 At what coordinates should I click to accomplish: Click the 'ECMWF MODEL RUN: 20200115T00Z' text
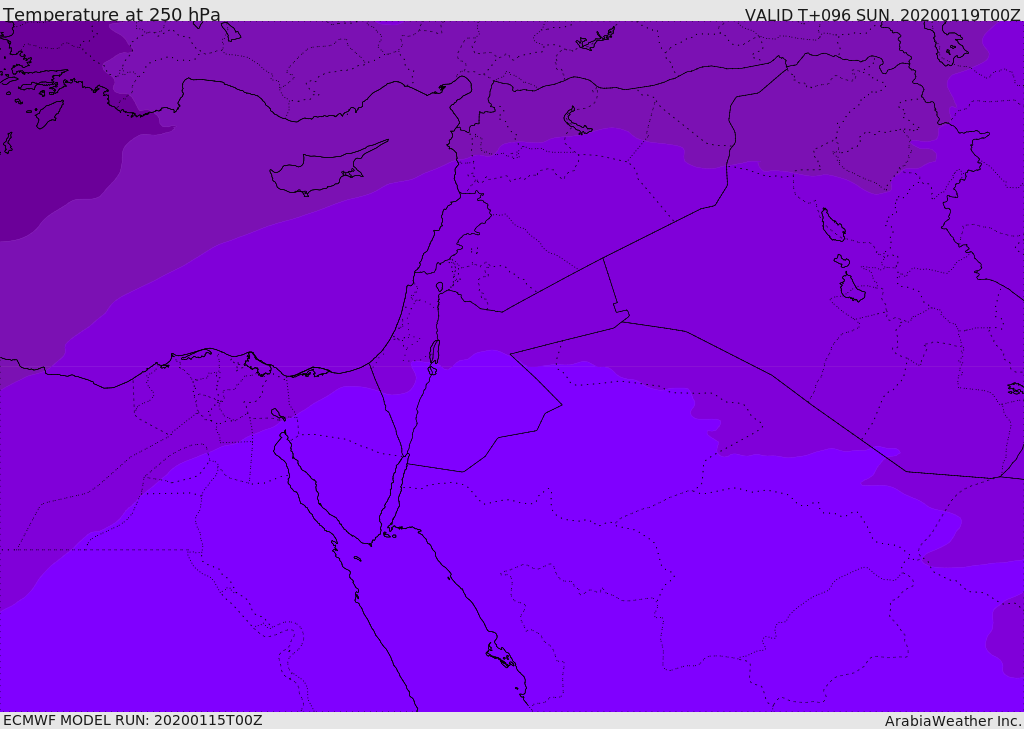[133, 720]
